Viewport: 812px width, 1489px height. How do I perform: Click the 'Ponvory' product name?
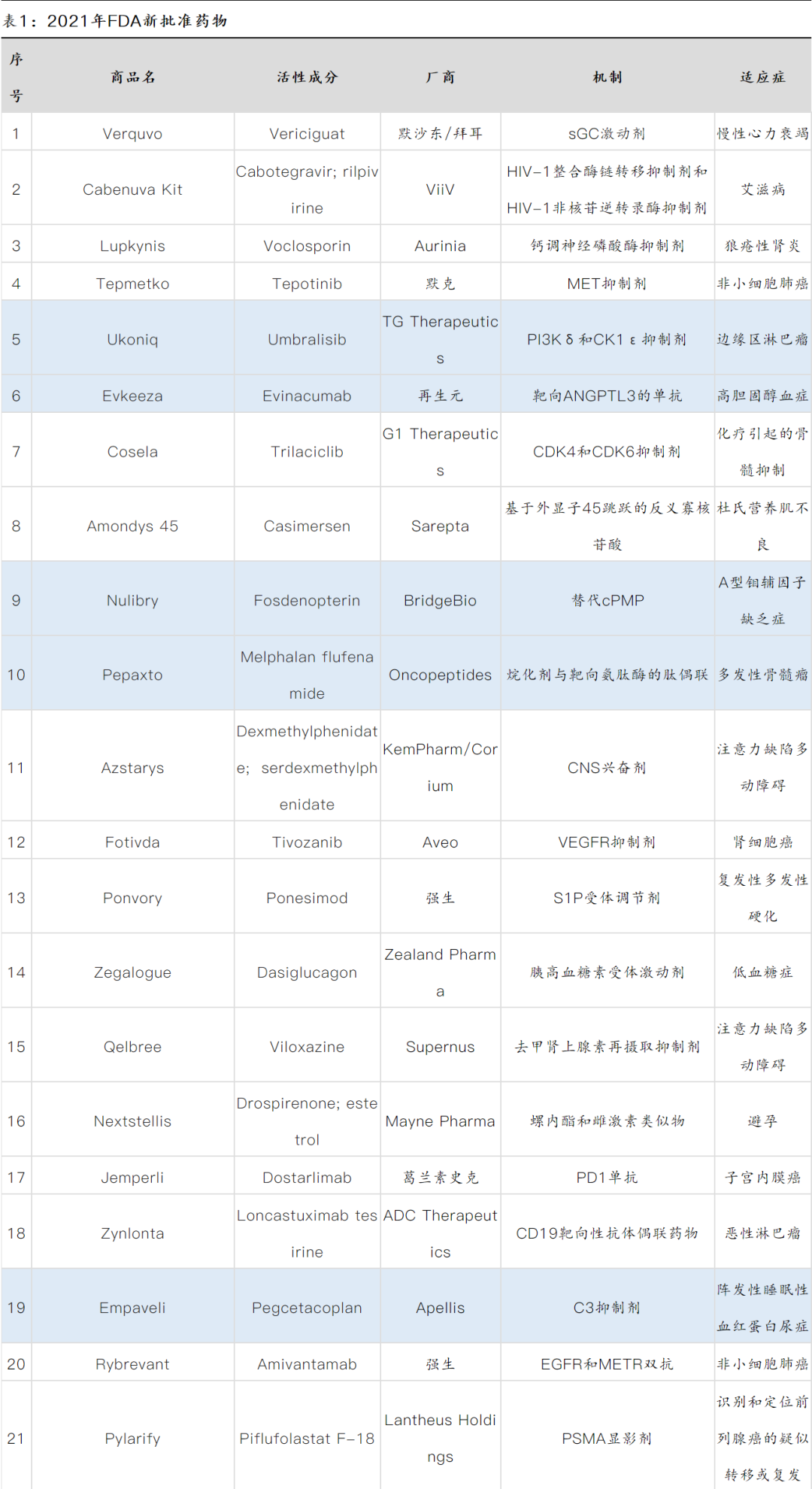(x=132, y=898)
